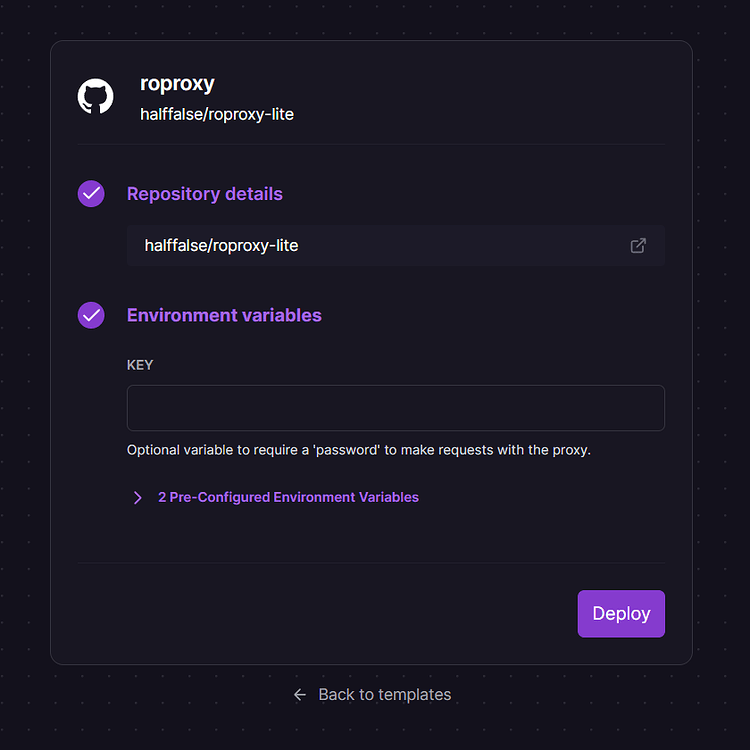Click halffalse/roproxy-lite subtitle under roproxy title

tap(217, 114)
